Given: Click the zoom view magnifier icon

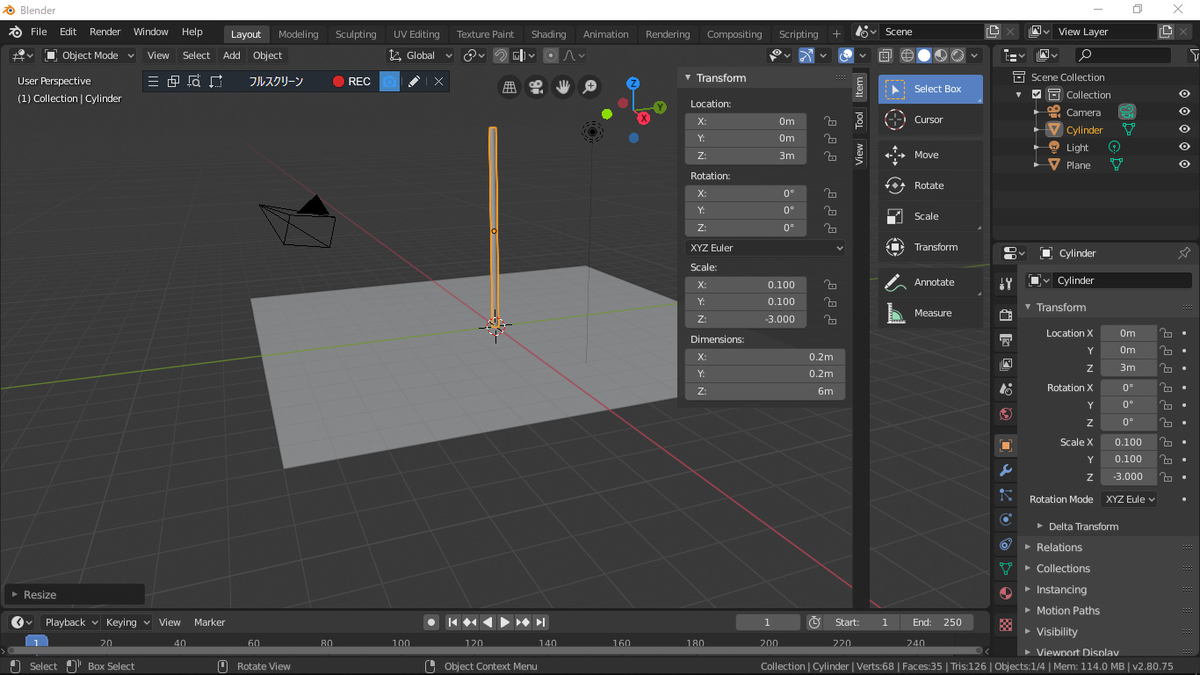Looking at the screenshot, I should (x=590, y=88).
